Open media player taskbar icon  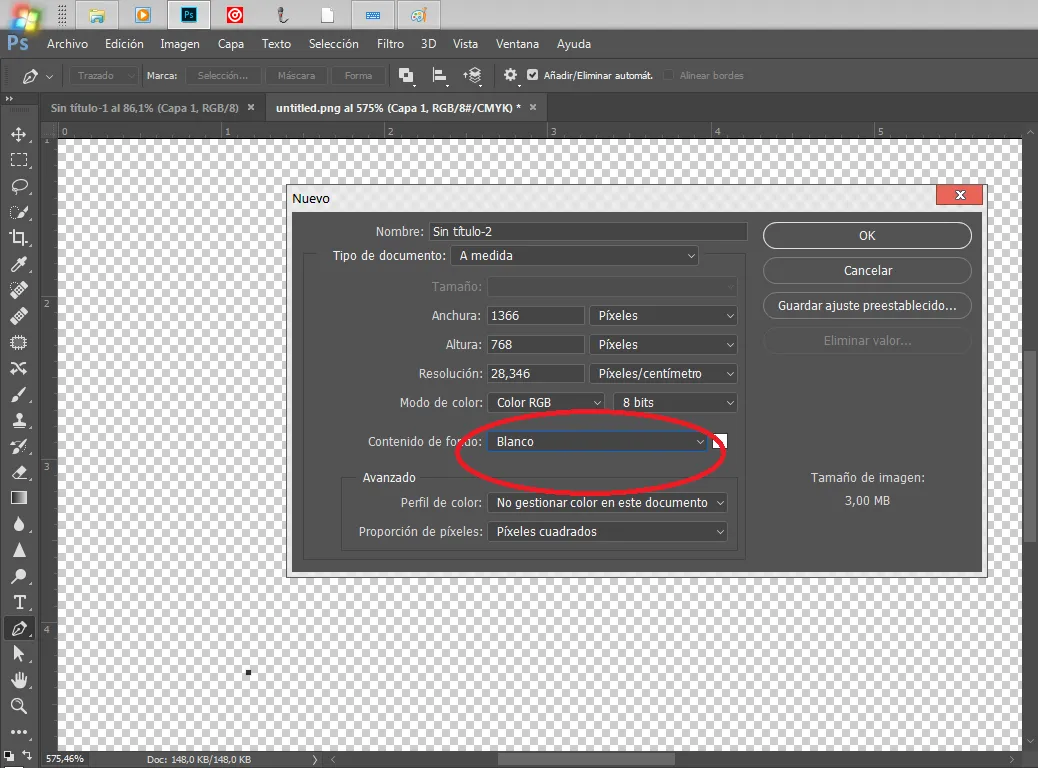[143, 15]
